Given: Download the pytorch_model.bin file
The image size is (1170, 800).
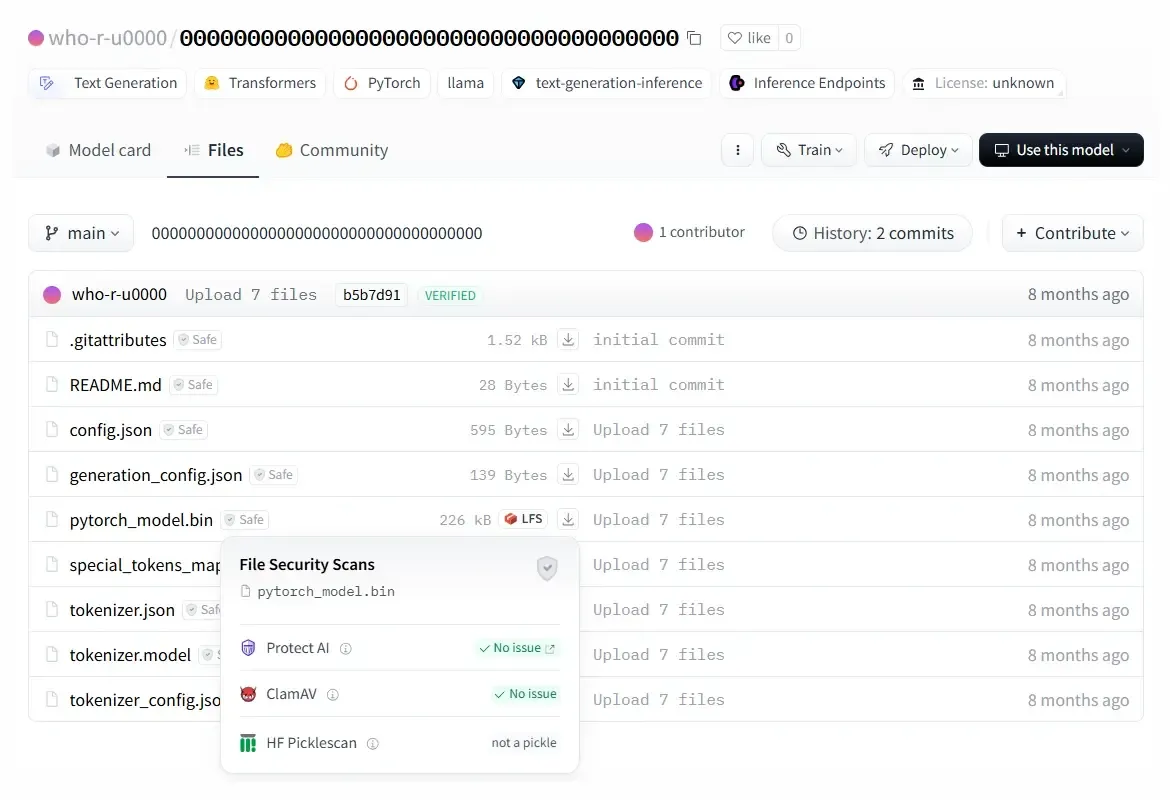Looking at the screenshot, I should click(568, 520).
